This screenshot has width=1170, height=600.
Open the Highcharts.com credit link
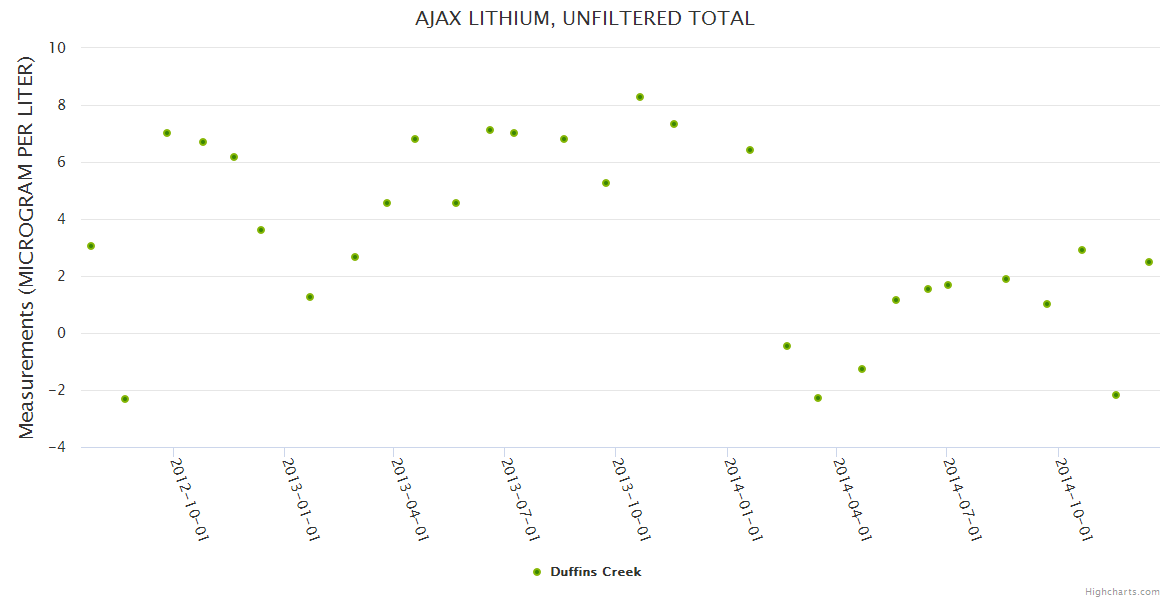pyautogui.click(x=1122, y=591)
